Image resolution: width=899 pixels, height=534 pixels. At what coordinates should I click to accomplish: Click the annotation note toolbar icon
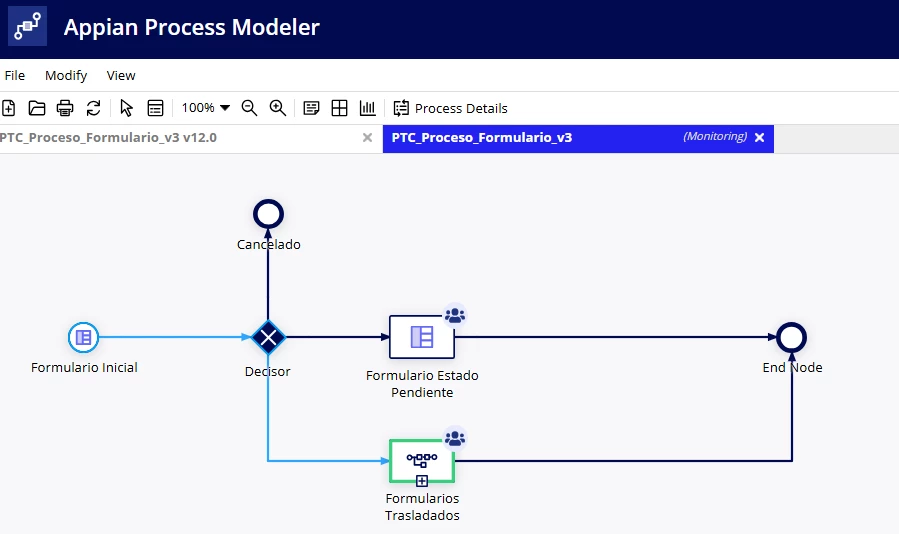coord(311,108)
